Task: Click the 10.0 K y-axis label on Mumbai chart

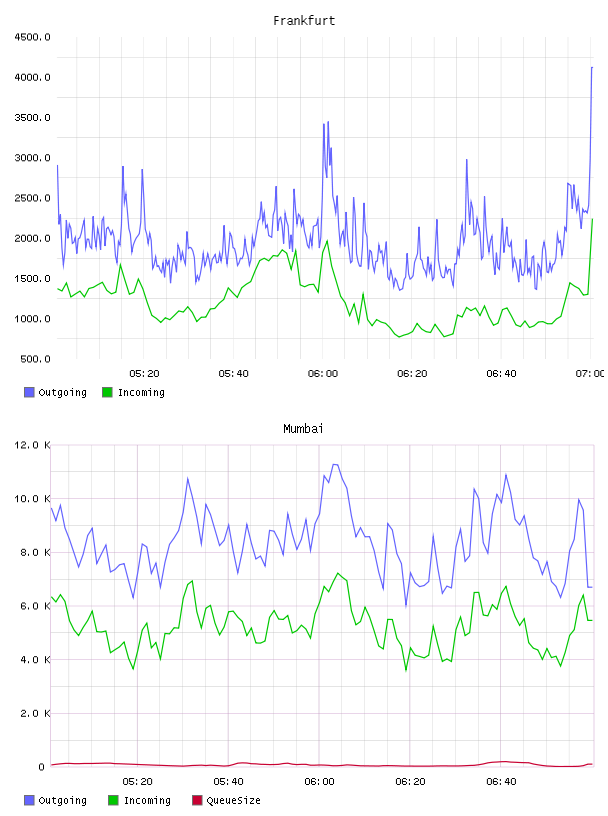Action: [32, 499]
